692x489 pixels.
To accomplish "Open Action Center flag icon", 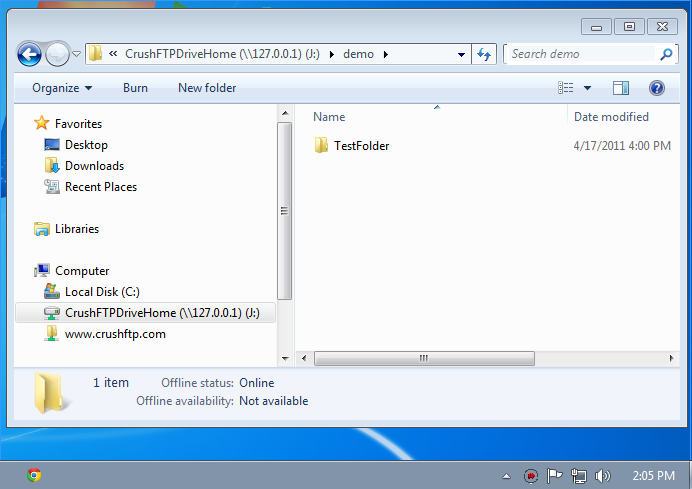I will 554,476.
